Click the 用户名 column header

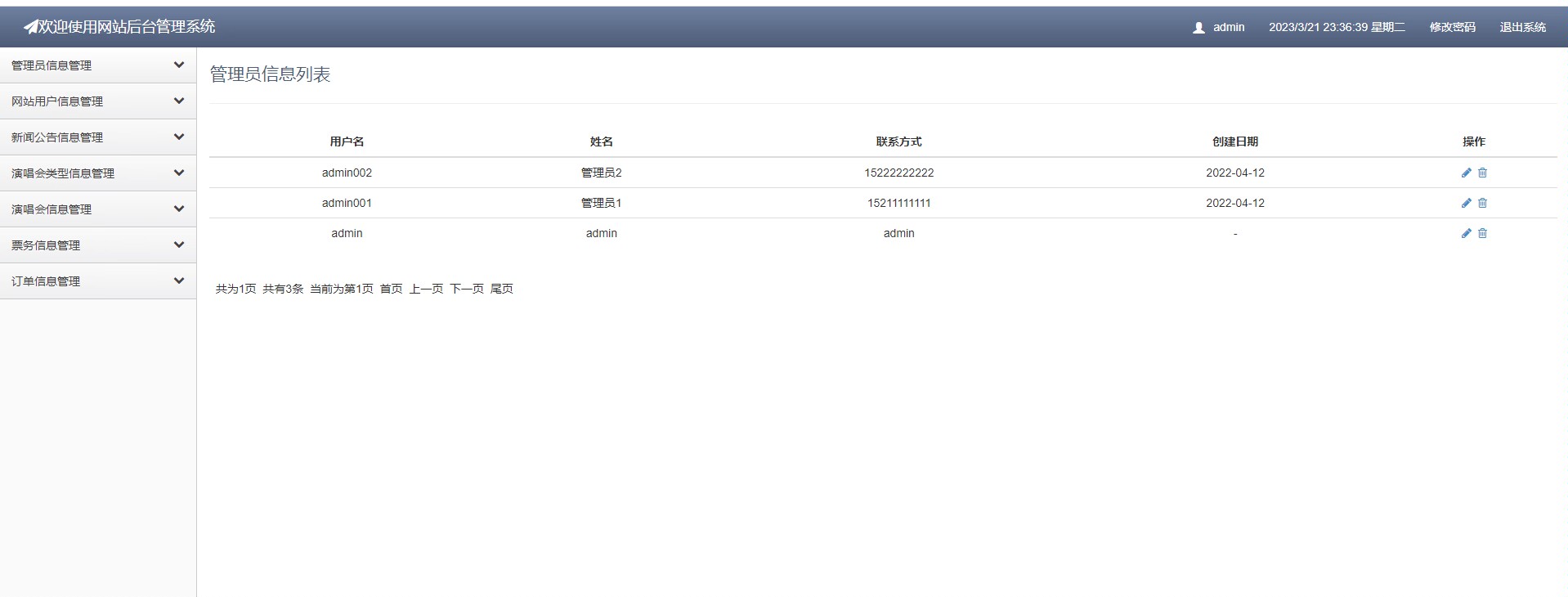pyautogui.click(x=347, y=141)
